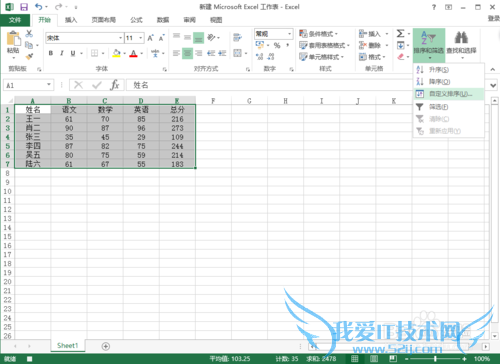The width and height of the screenshot is (500, 364).
Task: Click the Fill down icon
Action: click(401, 45)
